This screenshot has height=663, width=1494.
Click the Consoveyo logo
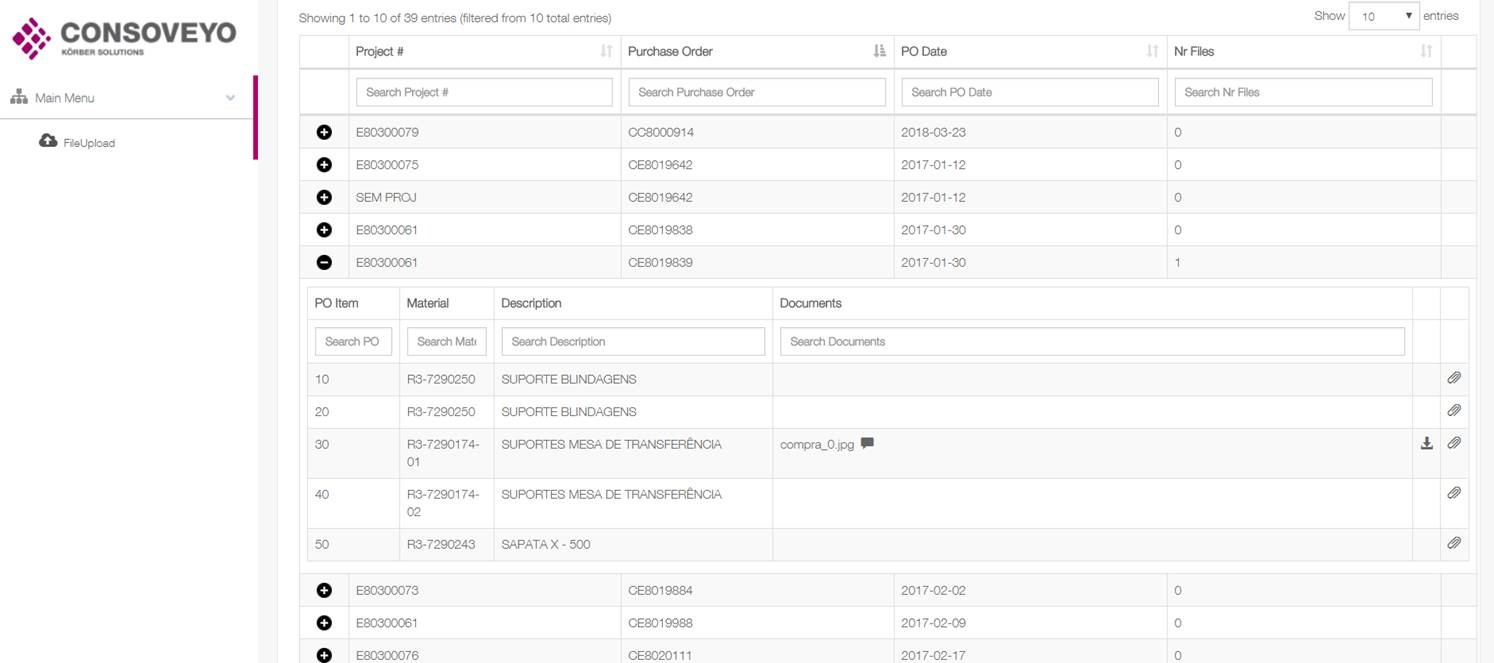point(124,37)
